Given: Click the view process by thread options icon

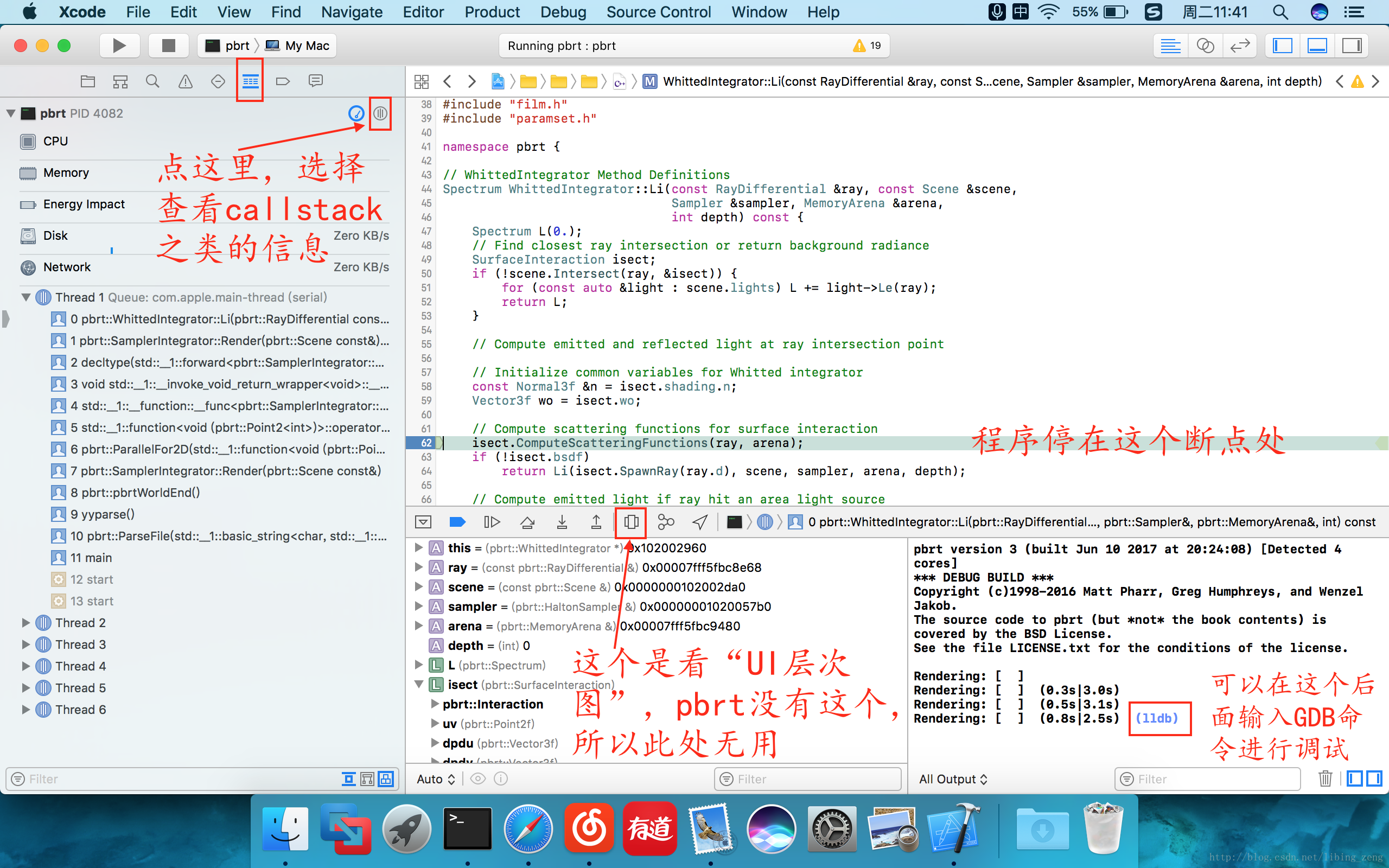Looking at the screenshot, I should (x=380, y=113).
